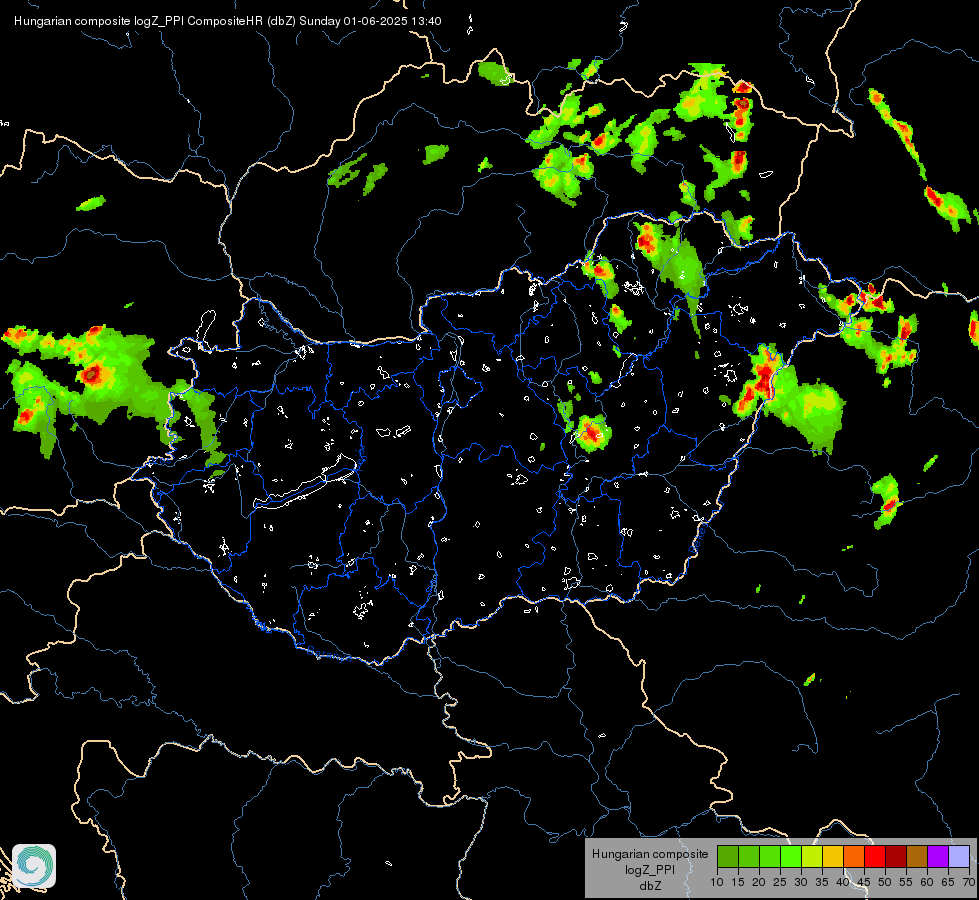Select the dark green swatch between 10 and 15
Screen dimensions: 979x900
[x=728, y=856]
